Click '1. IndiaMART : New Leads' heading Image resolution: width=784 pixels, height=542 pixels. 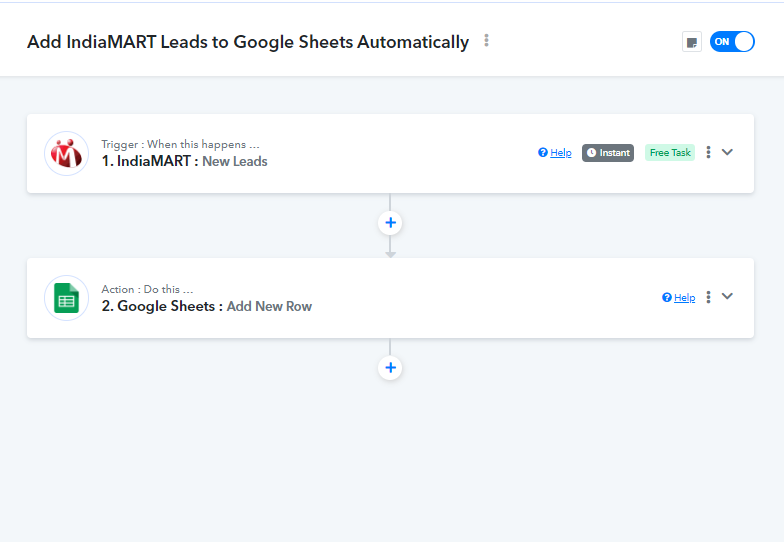(184, 162)
